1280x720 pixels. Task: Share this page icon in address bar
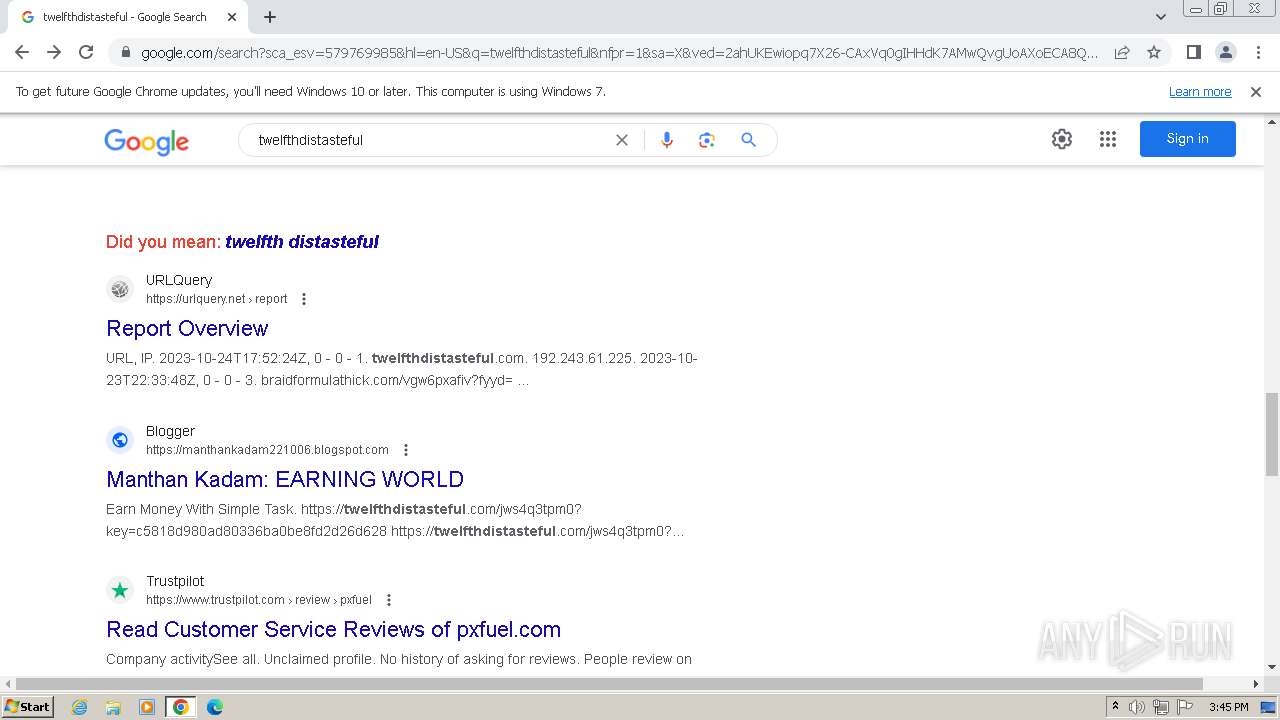tap(1122, 52)
